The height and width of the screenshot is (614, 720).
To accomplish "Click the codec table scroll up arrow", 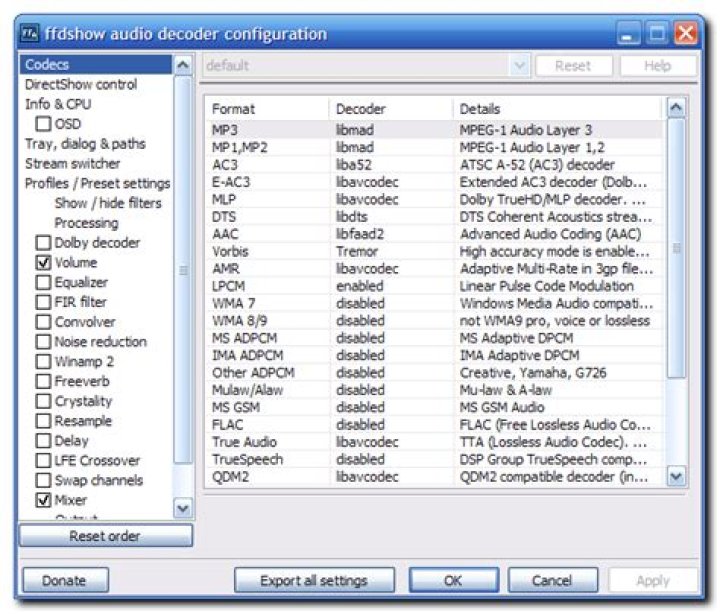I will coord(676,108).
